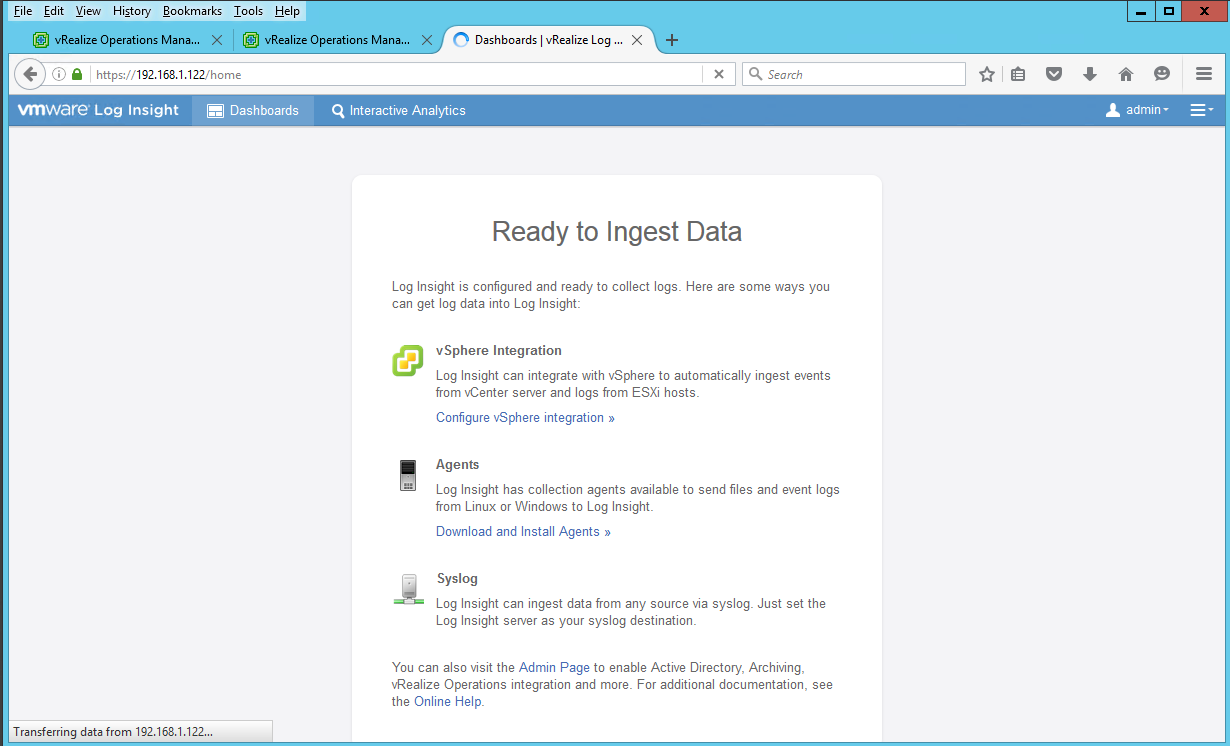Viewport: 1230px width, 746px height.
Task: Stop loading with the X button
Action: [718, 74]
